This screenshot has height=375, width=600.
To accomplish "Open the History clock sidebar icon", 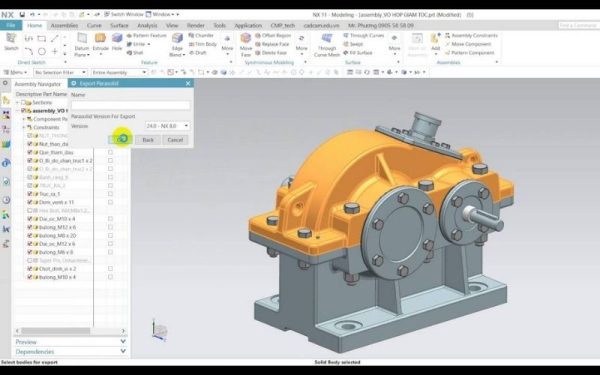I will pyautogui.click(x=6, y=200).
